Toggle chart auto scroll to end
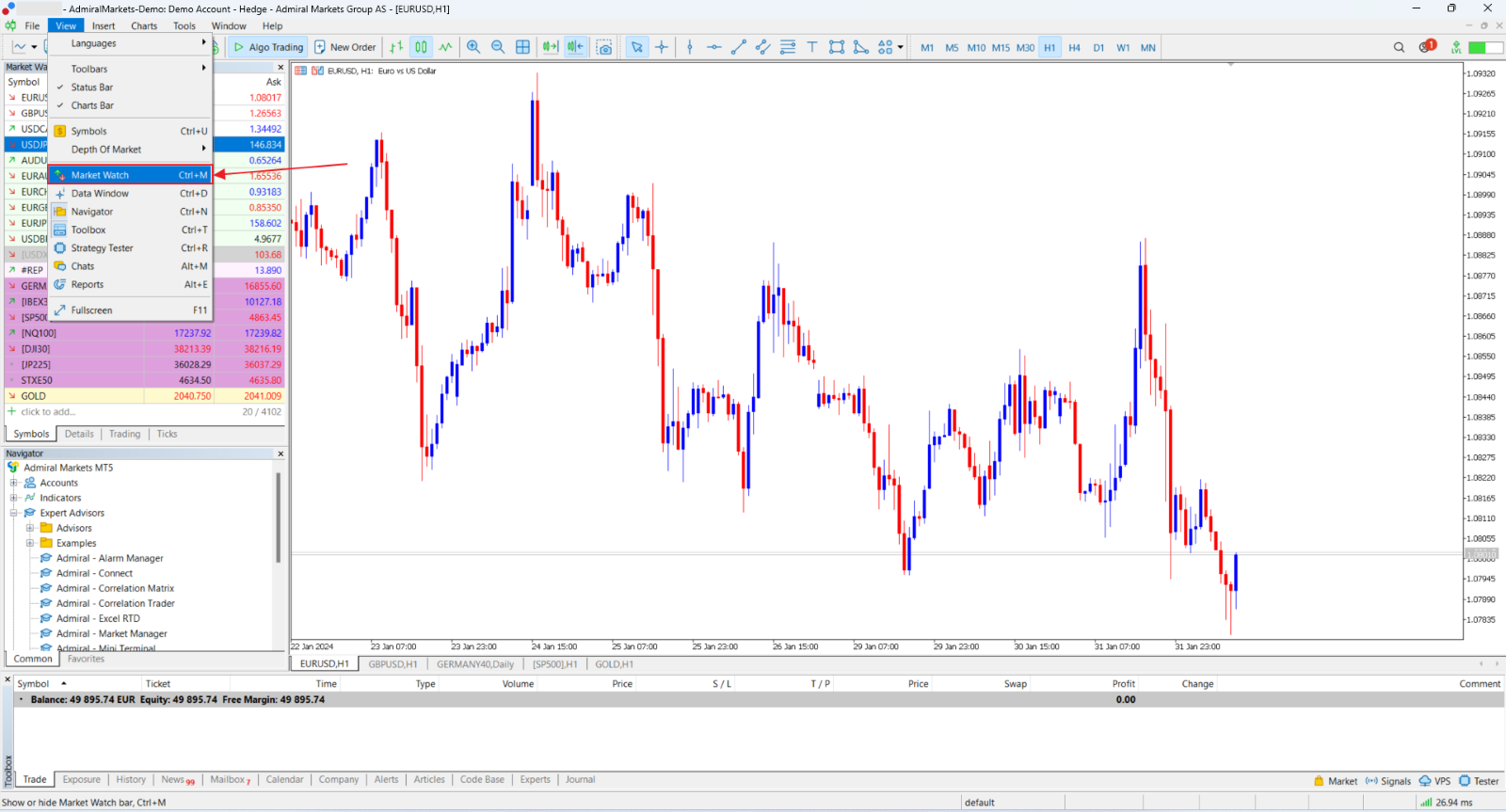Viewport: 1506px width, 812px height. pos(551,47)
